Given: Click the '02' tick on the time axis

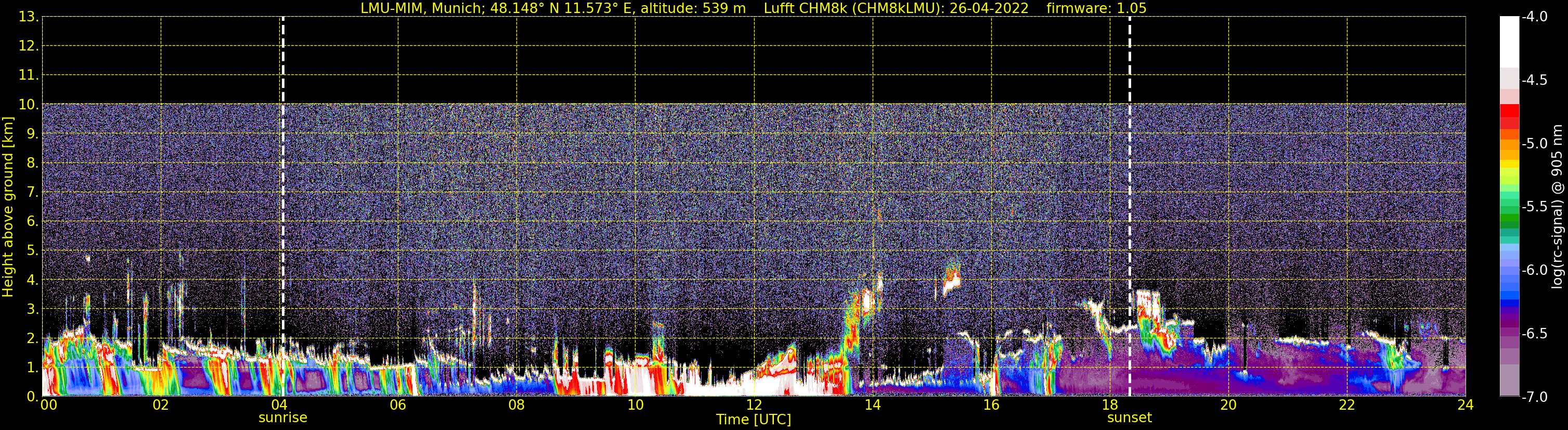Looking at the screenshot, I should (161, 405).
